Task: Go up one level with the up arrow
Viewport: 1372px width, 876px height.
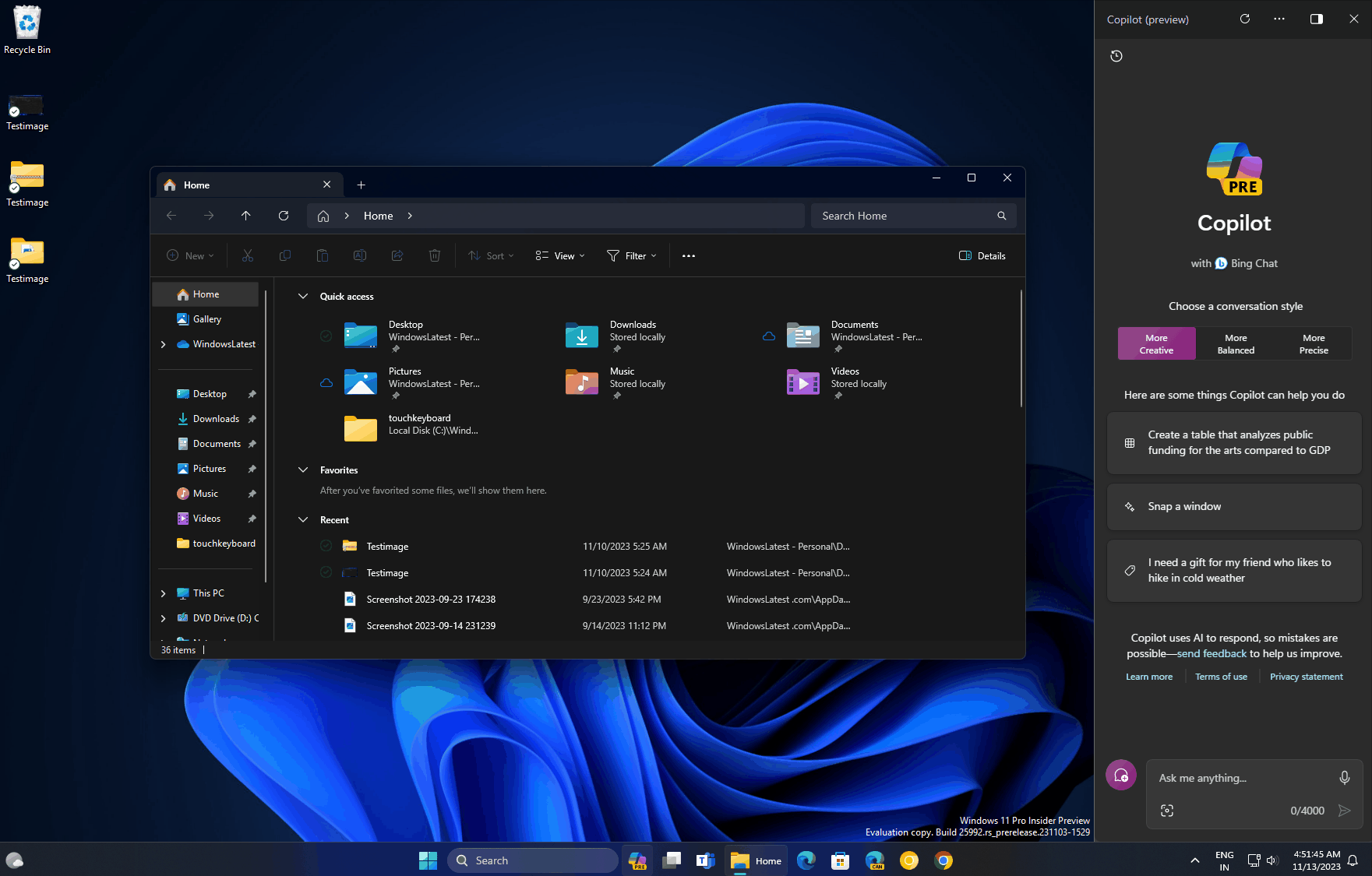Action: click(x=246, y=216)
